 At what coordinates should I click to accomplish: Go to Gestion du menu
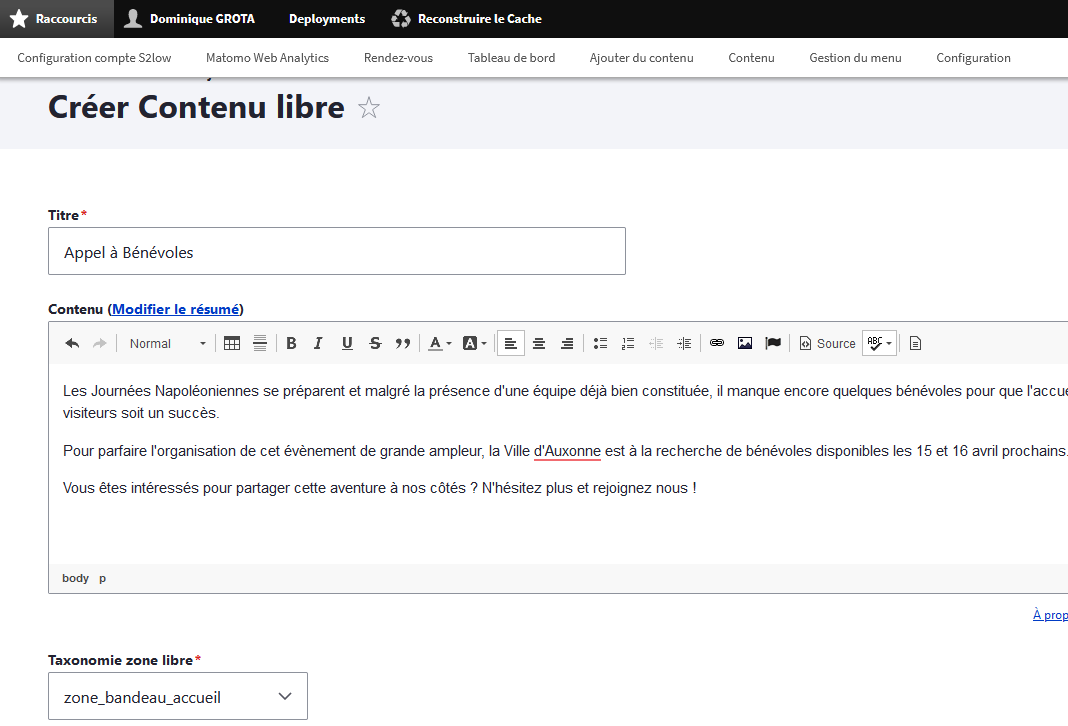click(x=855, y=58)
